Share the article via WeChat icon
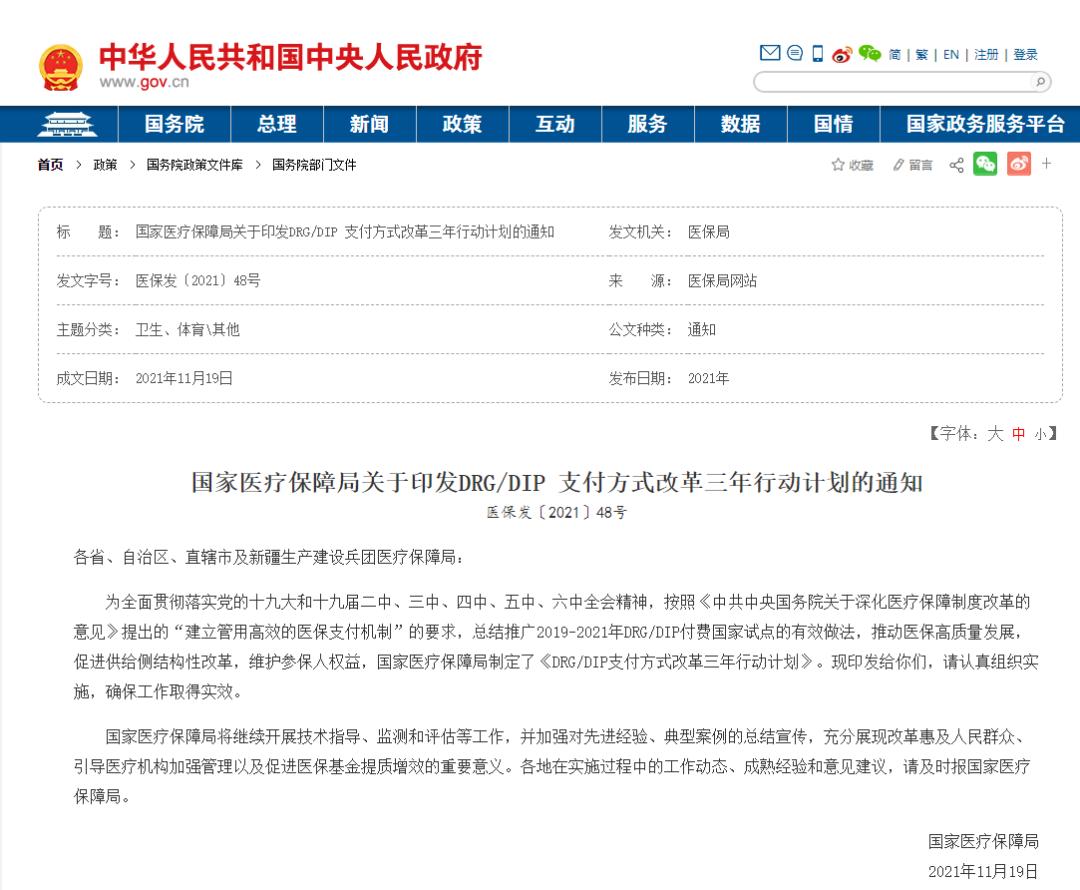 tap(984, 163)
